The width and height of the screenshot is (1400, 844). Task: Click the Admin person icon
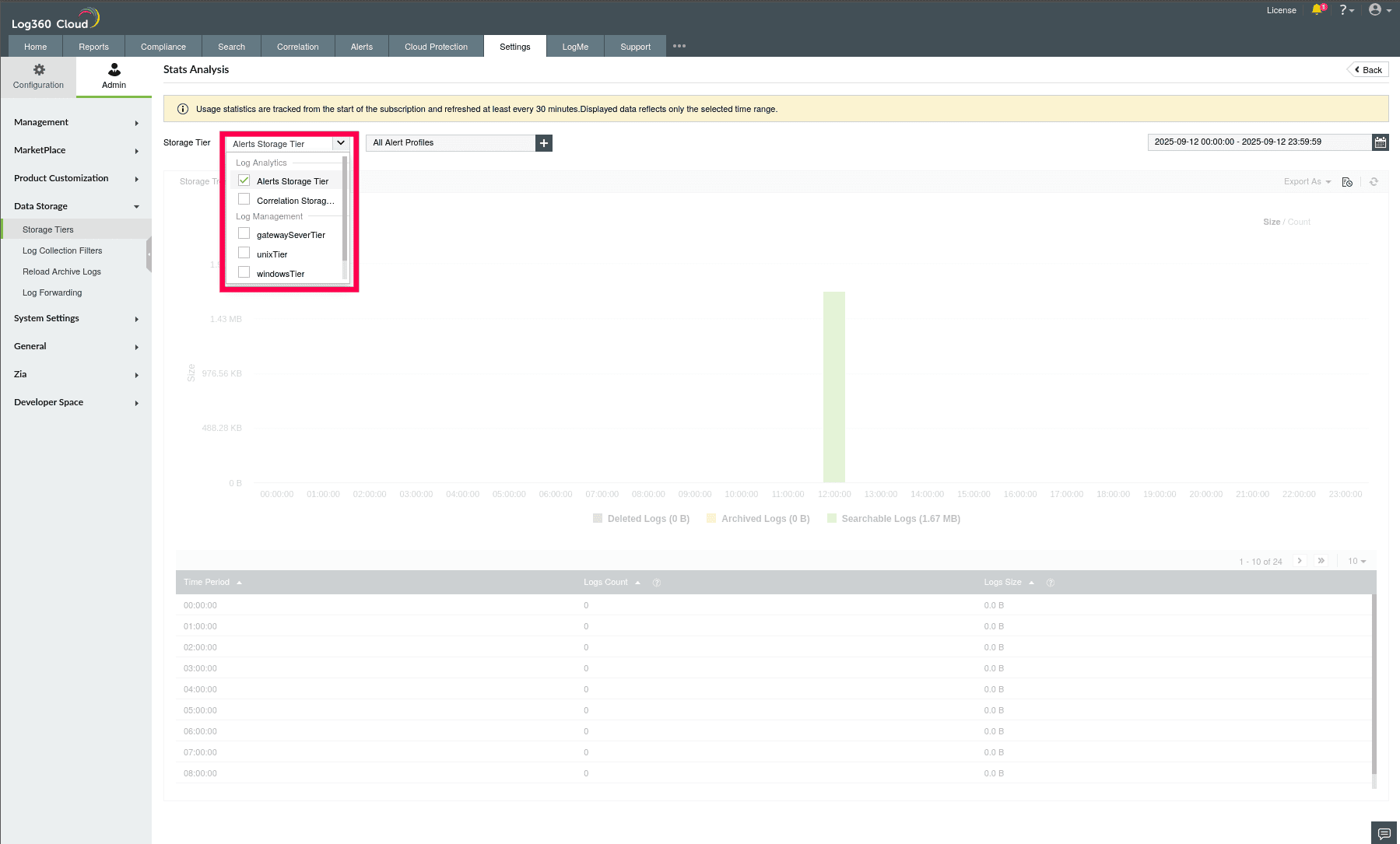114,70
